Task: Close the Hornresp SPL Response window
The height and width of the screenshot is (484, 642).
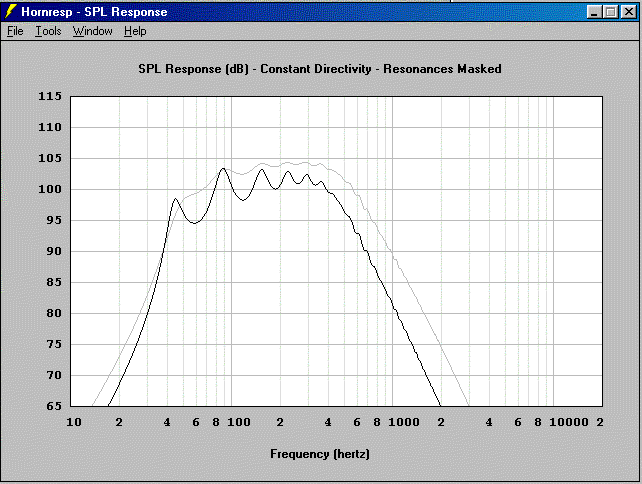Action: tap(628, 12)
